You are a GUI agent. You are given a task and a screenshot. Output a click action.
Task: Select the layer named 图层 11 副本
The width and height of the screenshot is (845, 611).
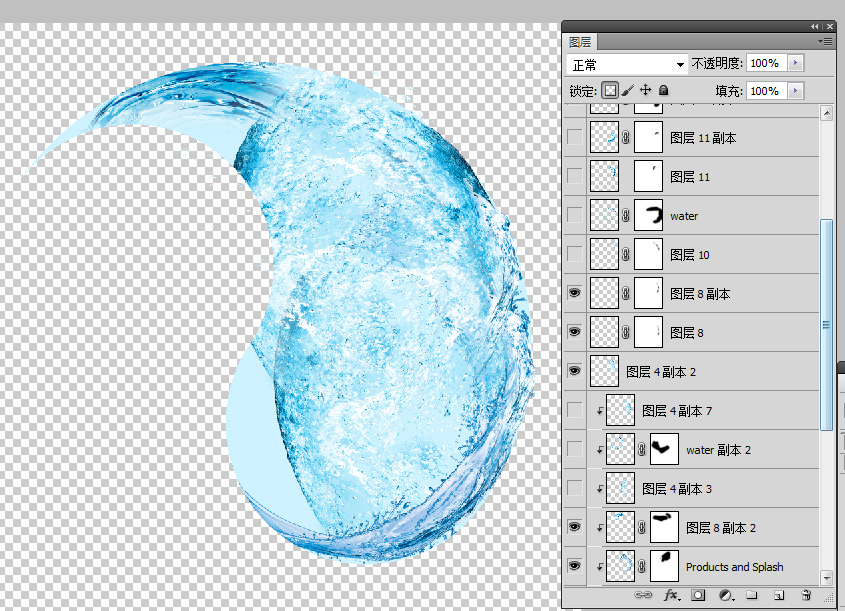[703, 138]
